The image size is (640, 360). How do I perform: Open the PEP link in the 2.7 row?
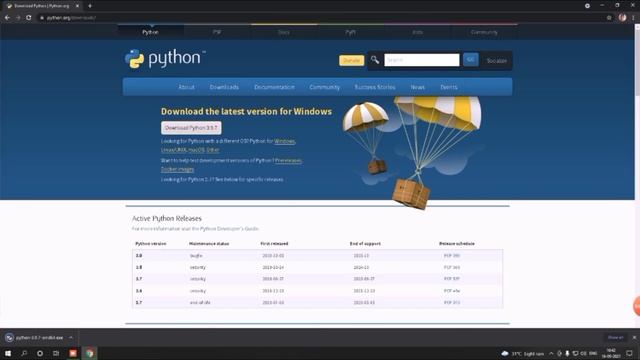(x=451, y=302)
